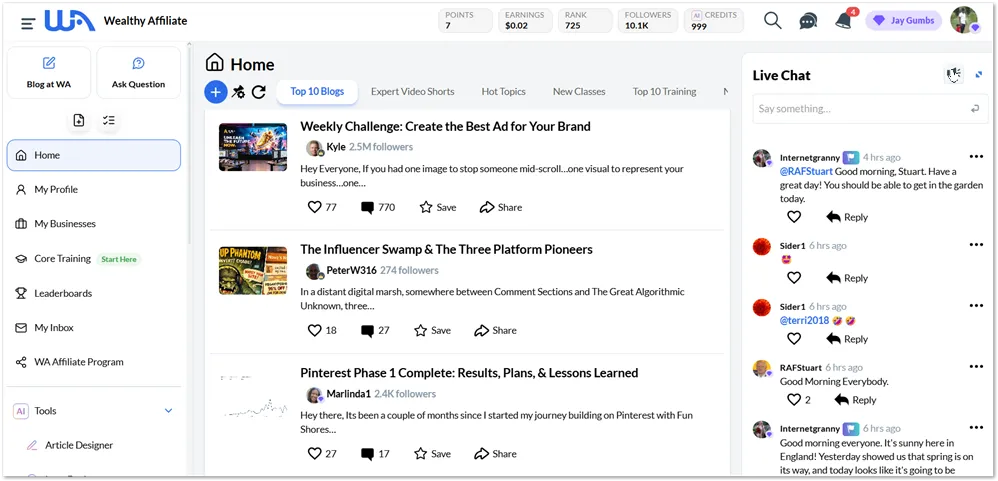Switch to the Hot Topics tab
The width and height of the screenshot is (998, 481).
tap(503, 92)
